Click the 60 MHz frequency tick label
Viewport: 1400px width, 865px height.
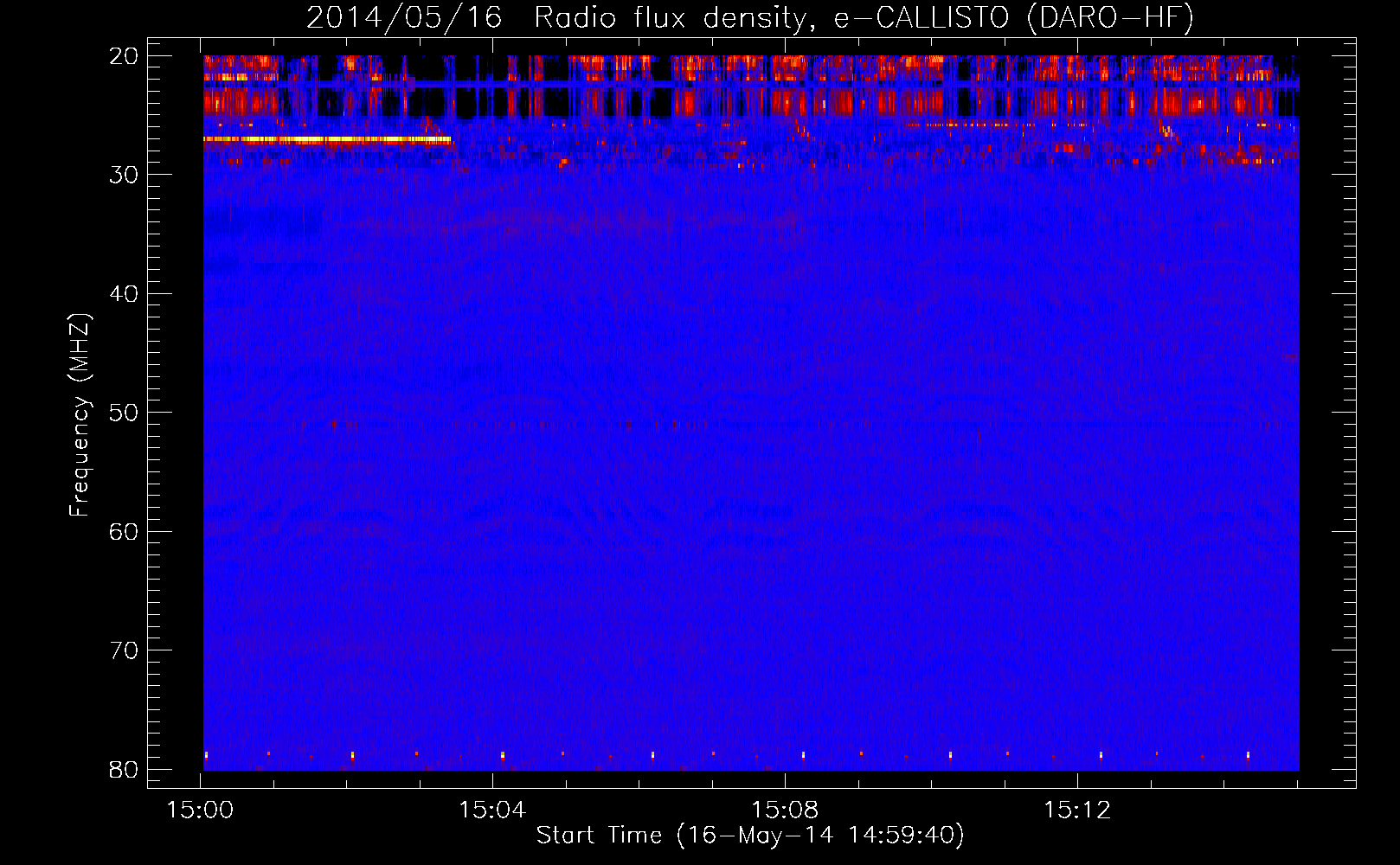(x=125, y=531)
